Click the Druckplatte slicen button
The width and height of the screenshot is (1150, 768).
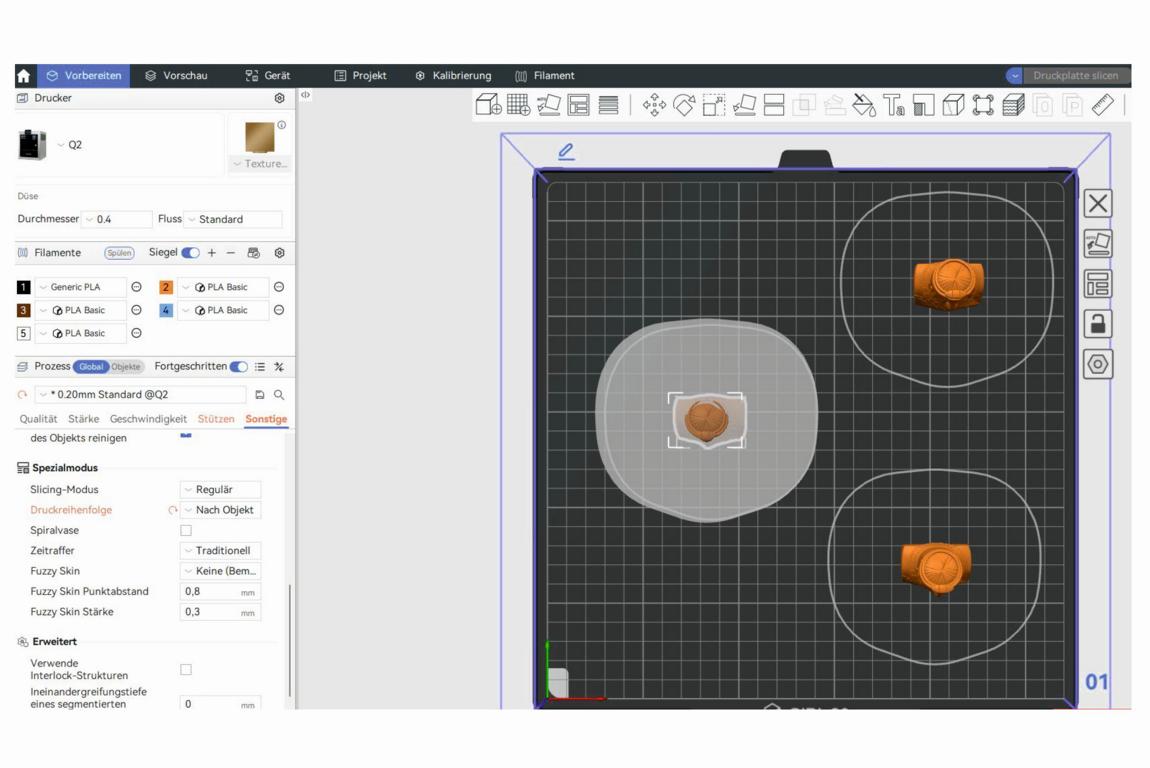1075,76
